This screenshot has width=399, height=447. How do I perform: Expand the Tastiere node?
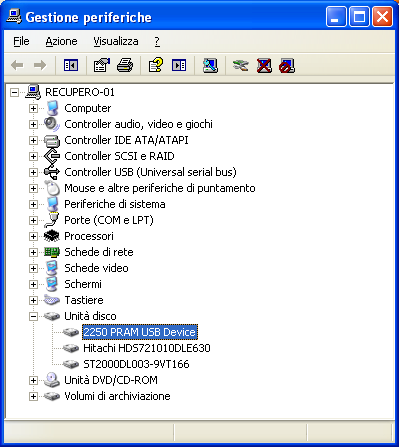[x=33, y=300]
